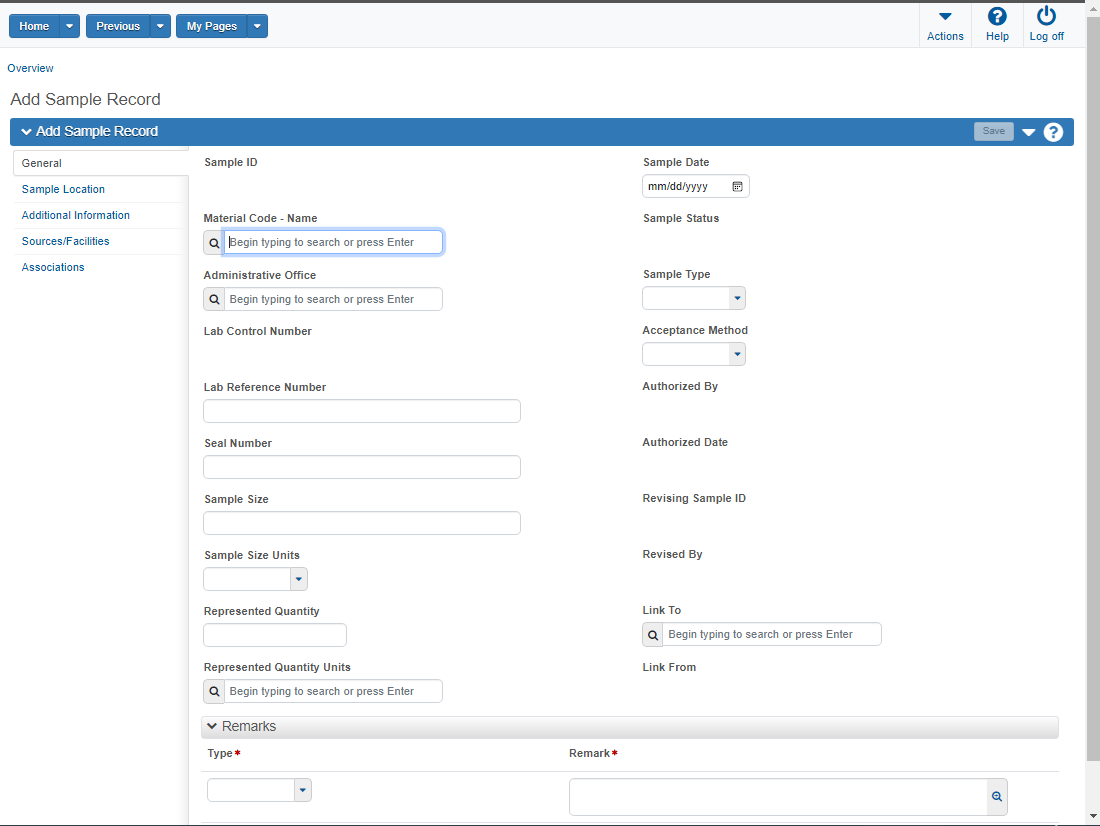Expand the Previous button dropdown arrow

pyautogui.click(x=160, y=26)
